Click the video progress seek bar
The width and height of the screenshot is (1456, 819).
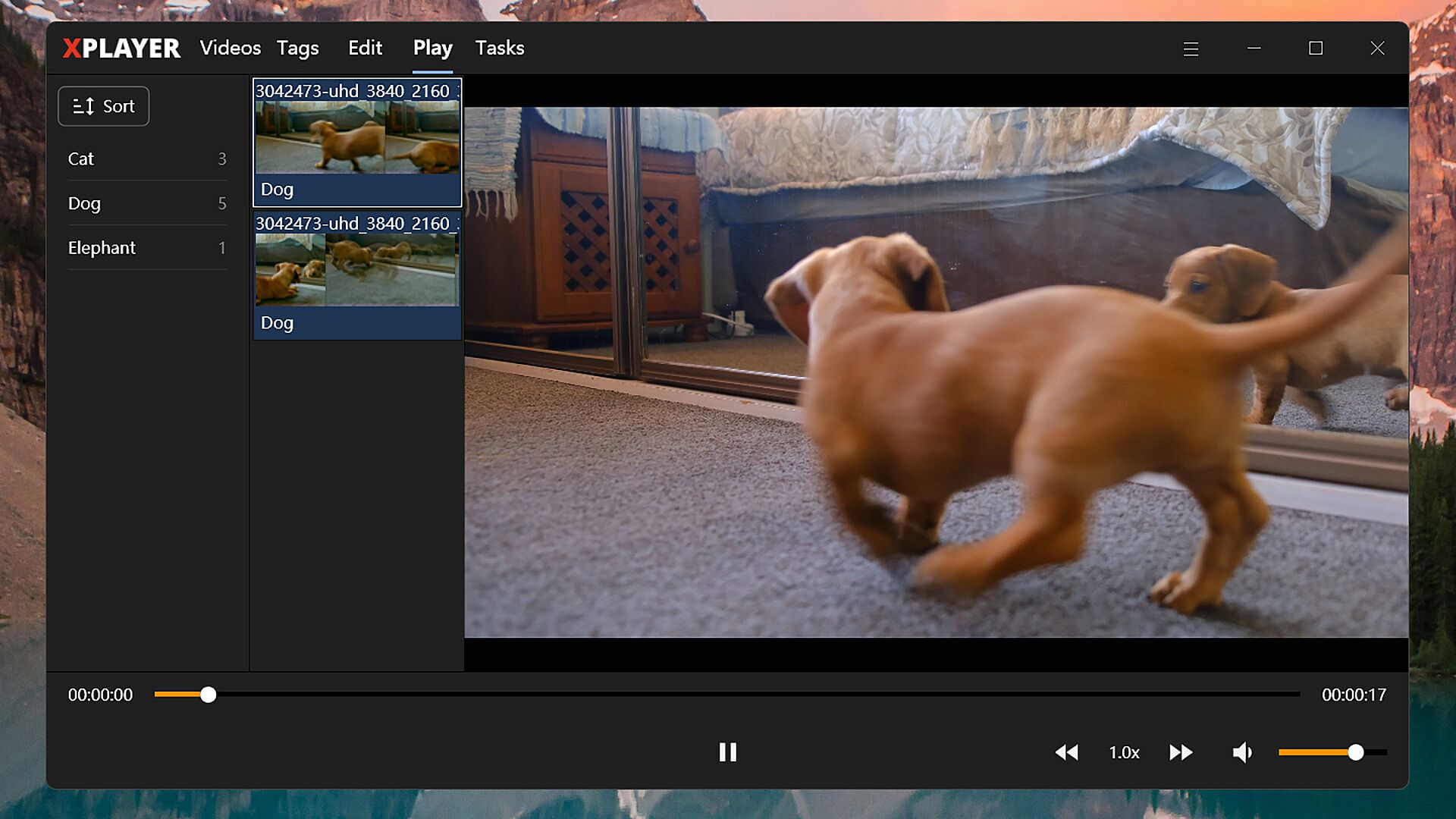pyautogui.click(x=726, y=694)
